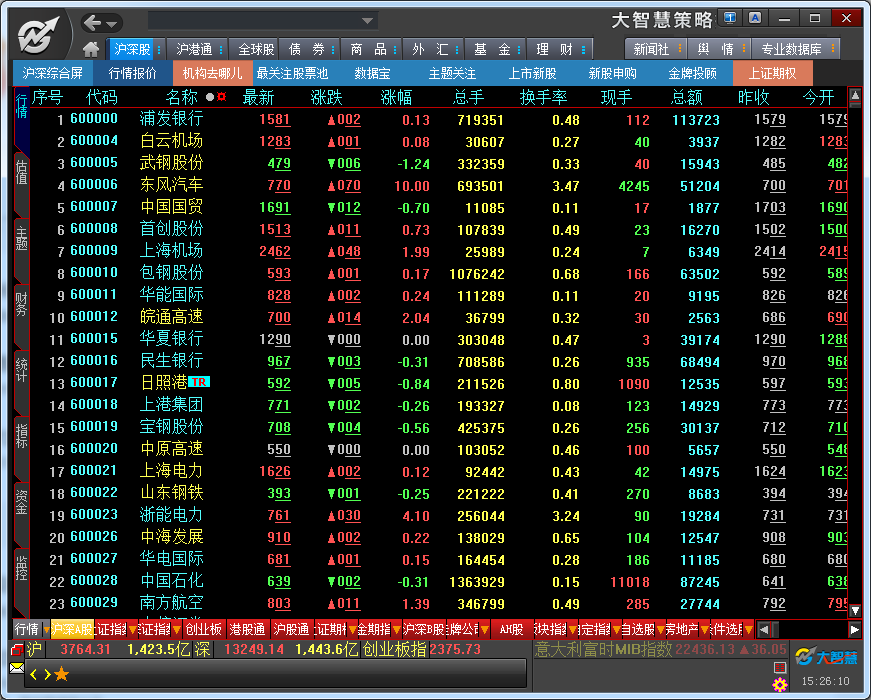Expand the 沪深B股 bottom tab
Image resolution: width=871 pixels, height=700 pixels.
[x=424, y=629]
